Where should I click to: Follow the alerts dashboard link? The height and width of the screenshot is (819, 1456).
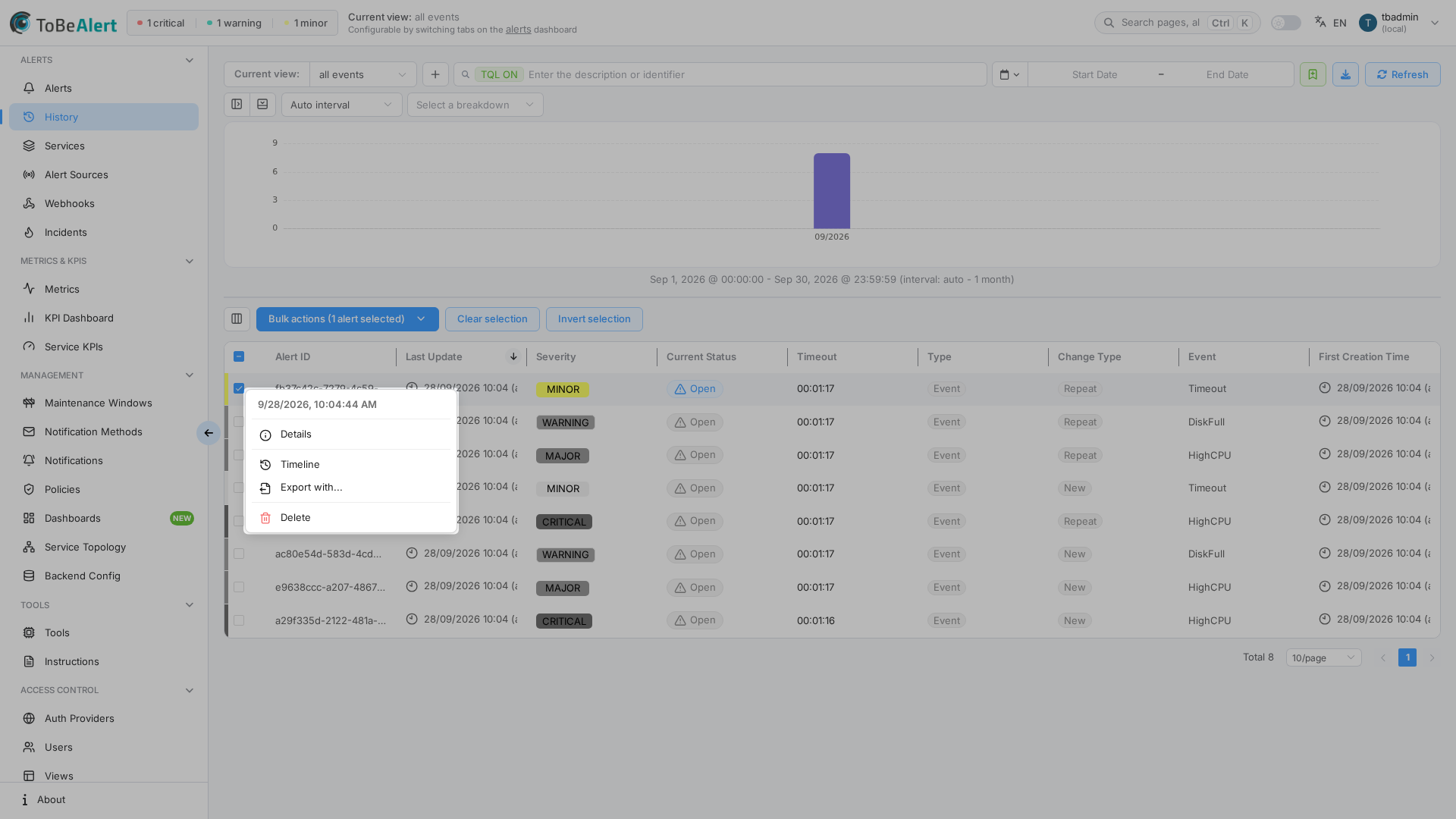519,30
